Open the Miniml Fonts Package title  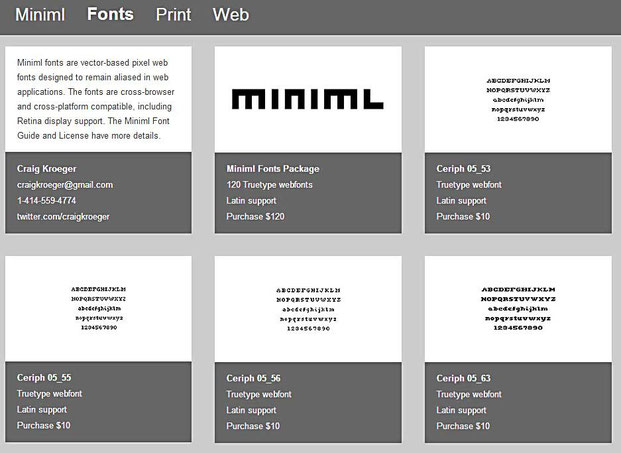[272, 169]
